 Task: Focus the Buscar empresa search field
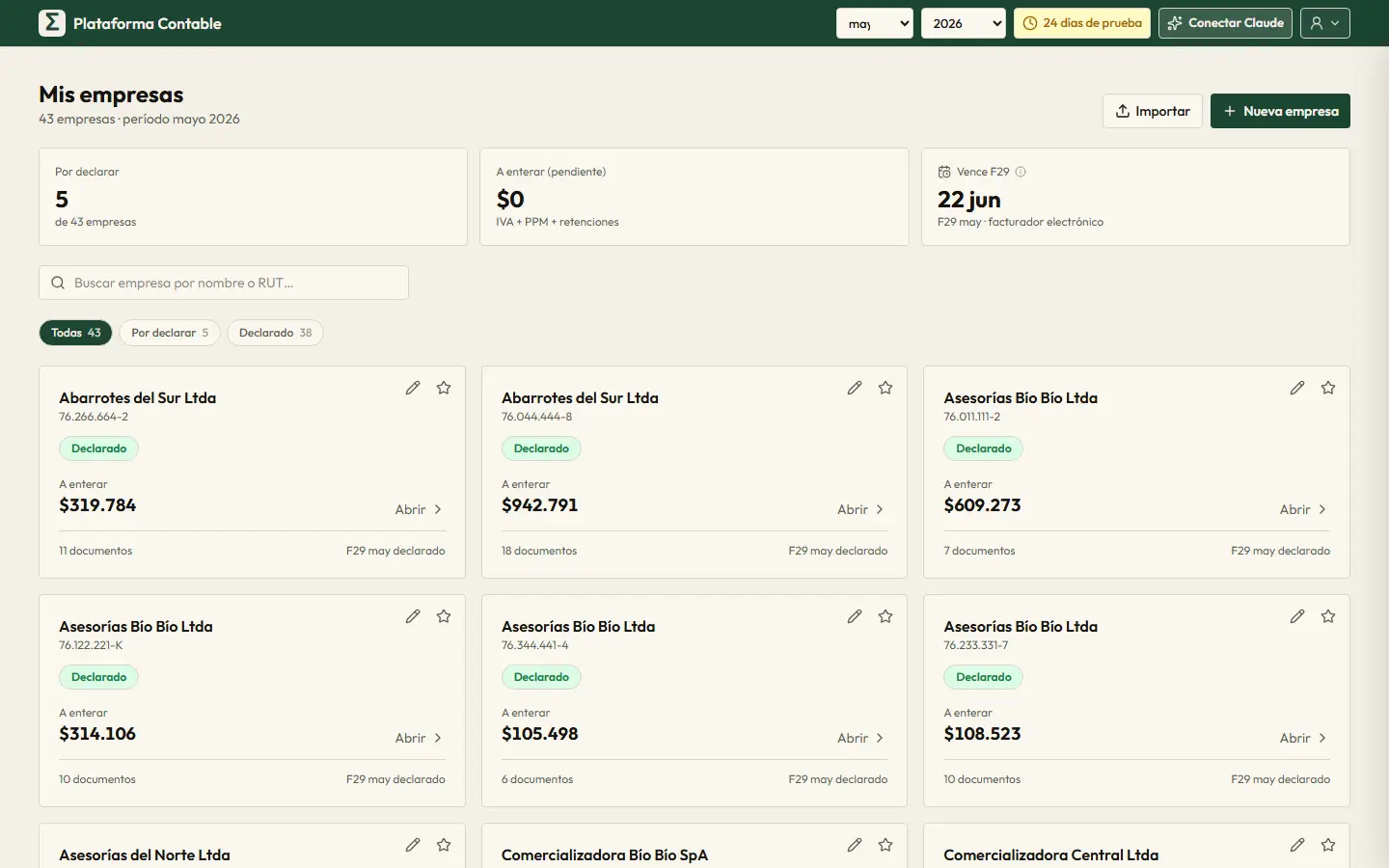tap(224, 283)
